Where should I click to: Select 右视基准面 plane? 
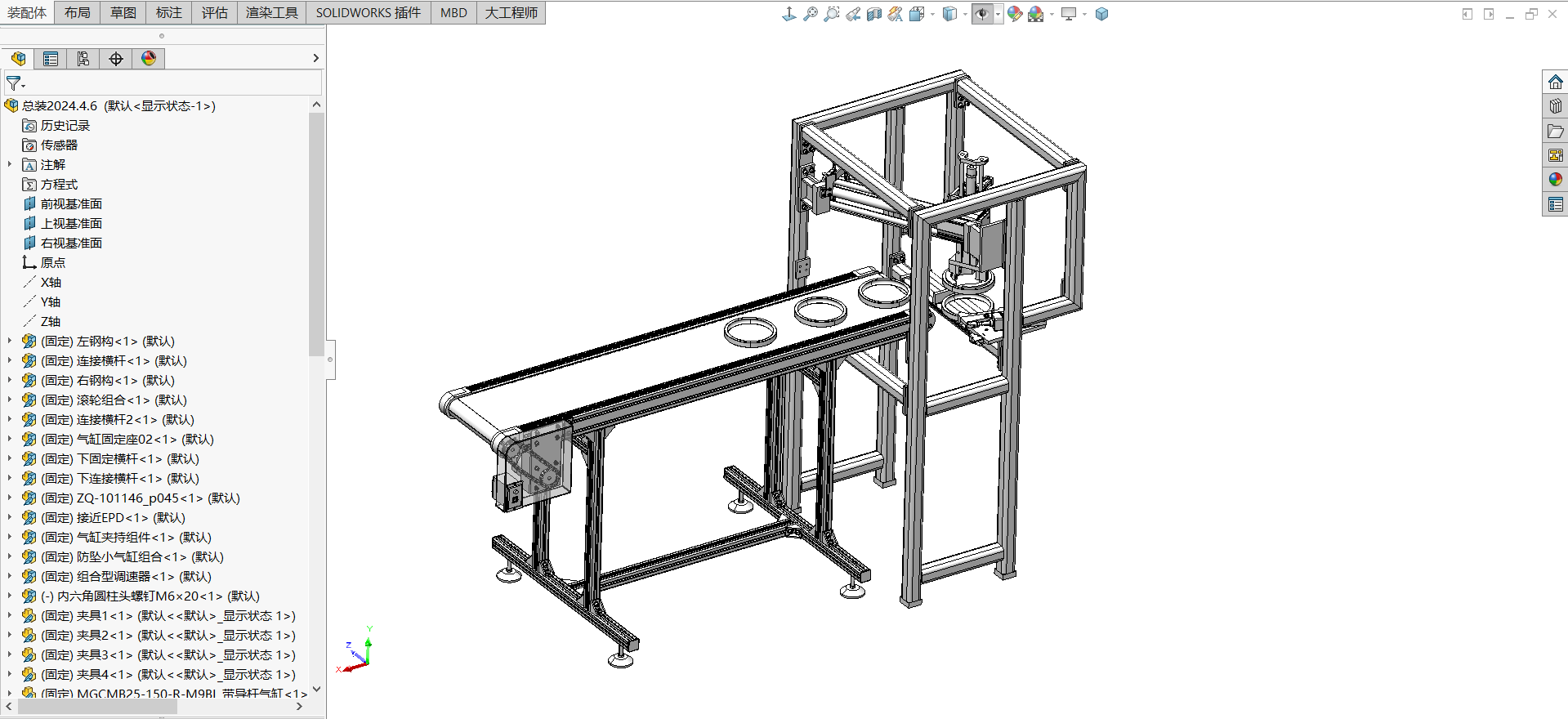point(71,243)
